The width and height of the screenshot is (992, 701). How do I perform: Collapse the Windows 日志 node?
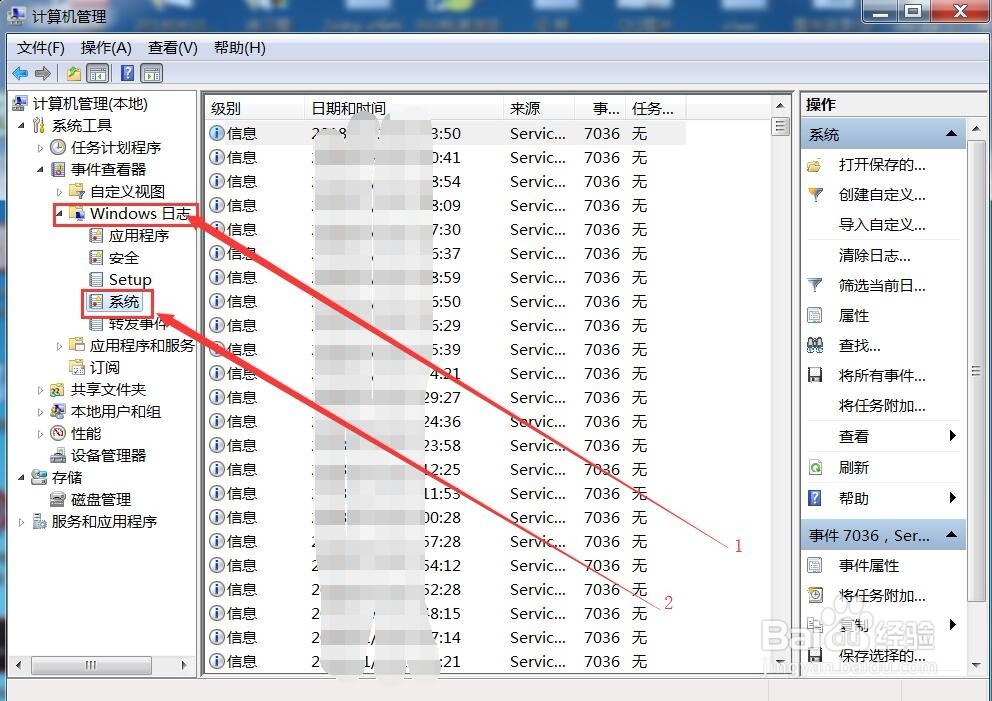59,214
